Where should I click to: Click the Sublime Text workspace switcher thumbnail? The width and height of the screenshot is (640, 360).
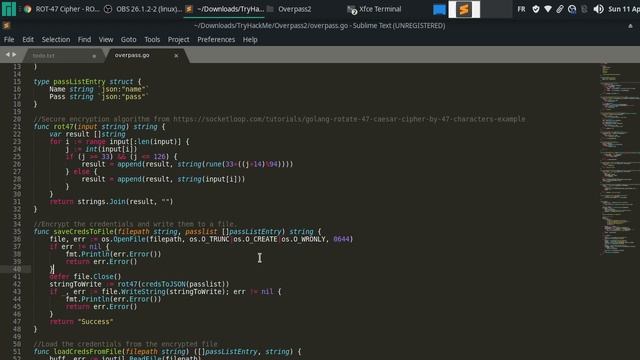click(464, 9)
